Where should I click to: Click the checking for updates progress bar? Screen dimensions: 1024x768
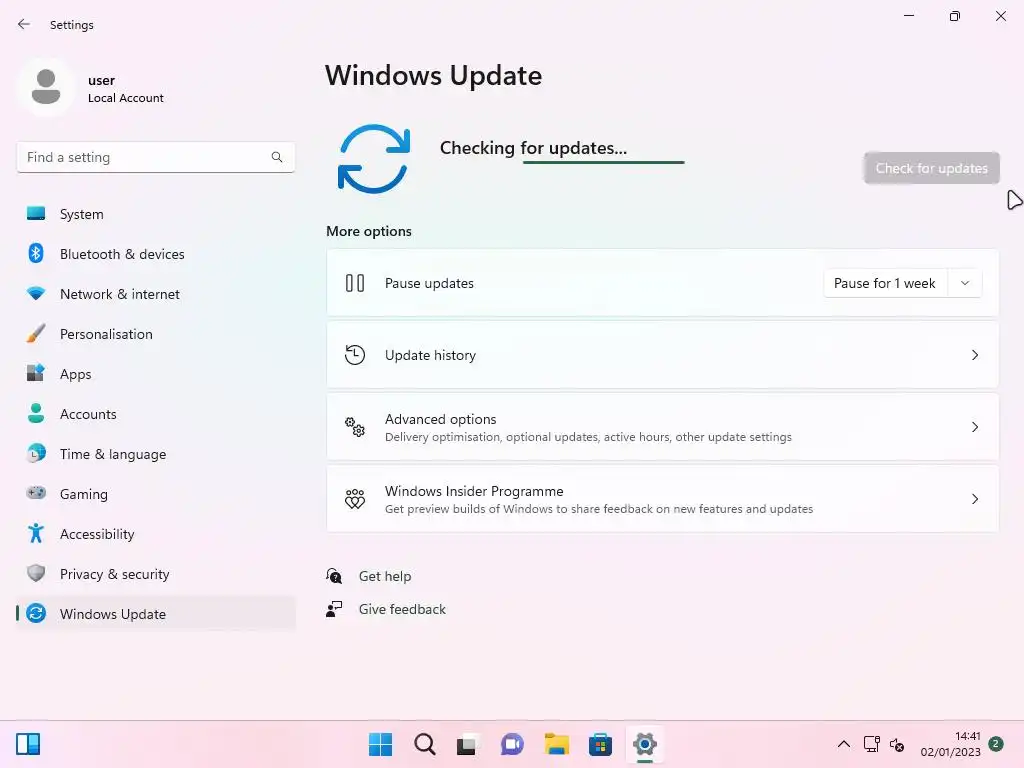pyautogui.click(x=603, y=162)
